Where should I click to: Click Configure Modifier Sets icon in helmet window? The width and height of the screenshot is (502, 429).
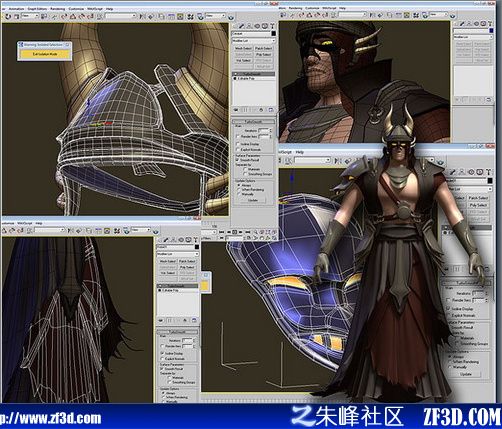(x=271, y=110)
